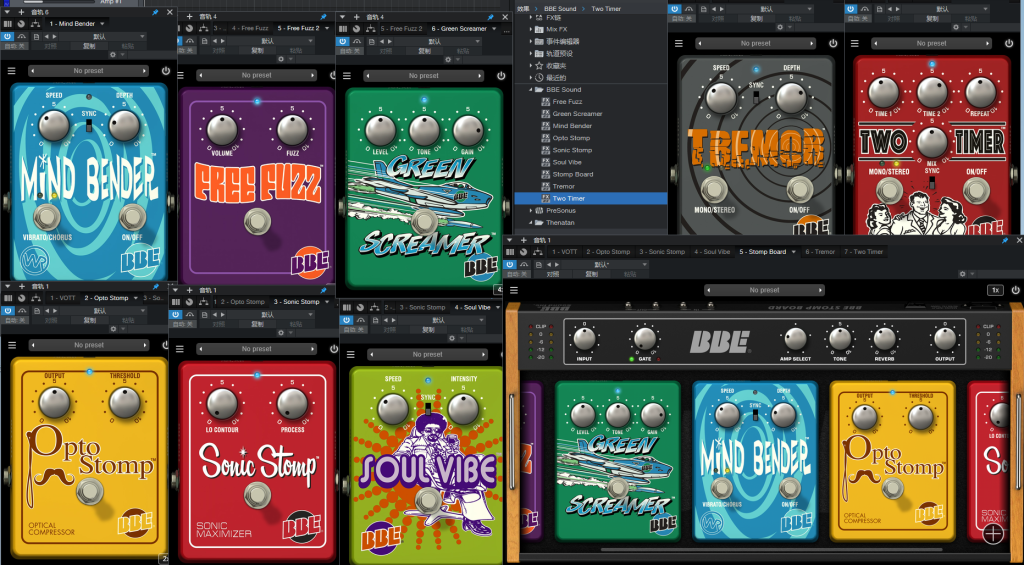This screenshot has width=1024, height=565.
Task: Toggle Tremor MONO/STEREO footswitch
Action: click(714, 190)
